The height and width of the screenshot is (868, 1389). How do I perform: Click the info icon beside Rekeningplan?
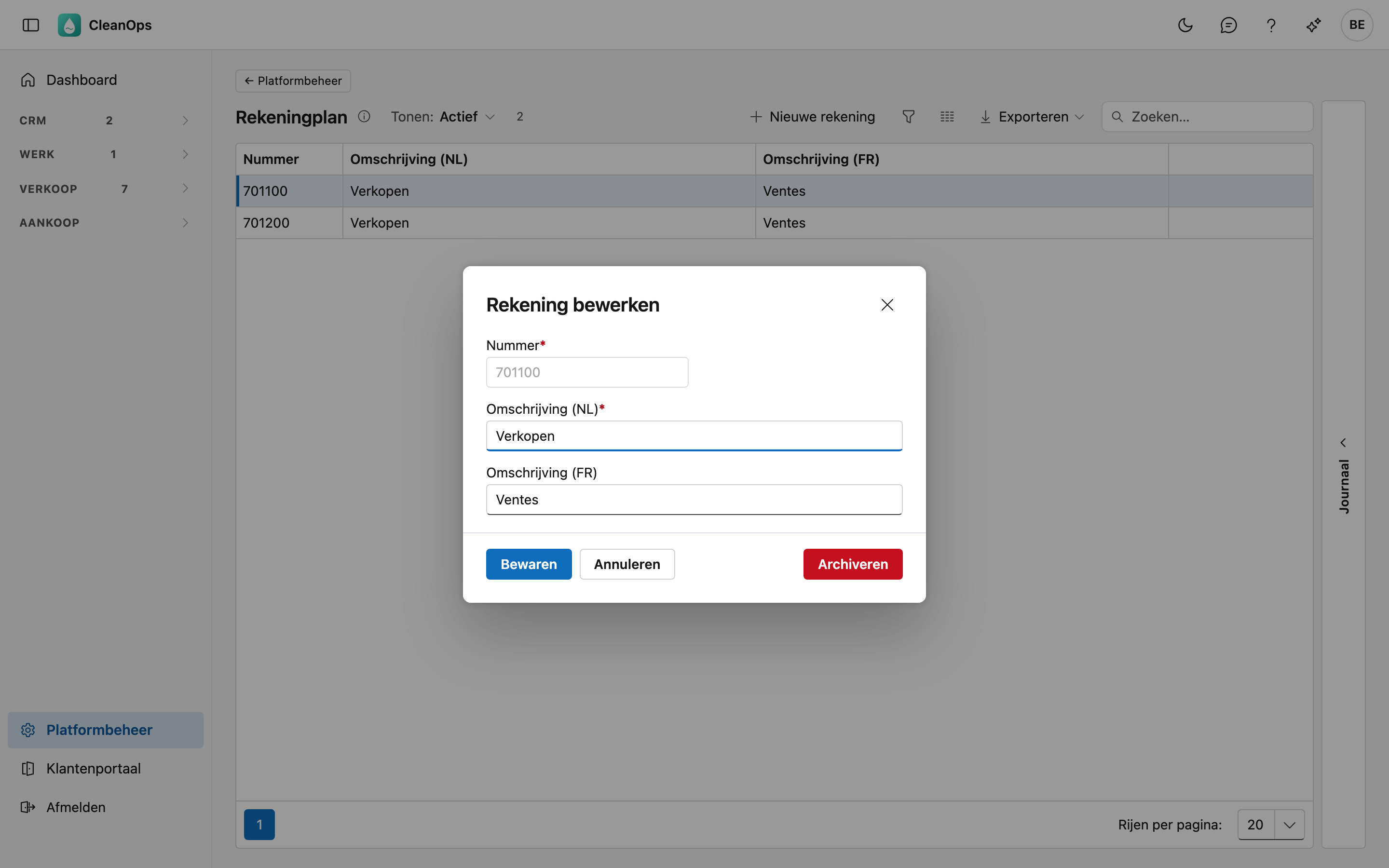click(x=364, y=117)
